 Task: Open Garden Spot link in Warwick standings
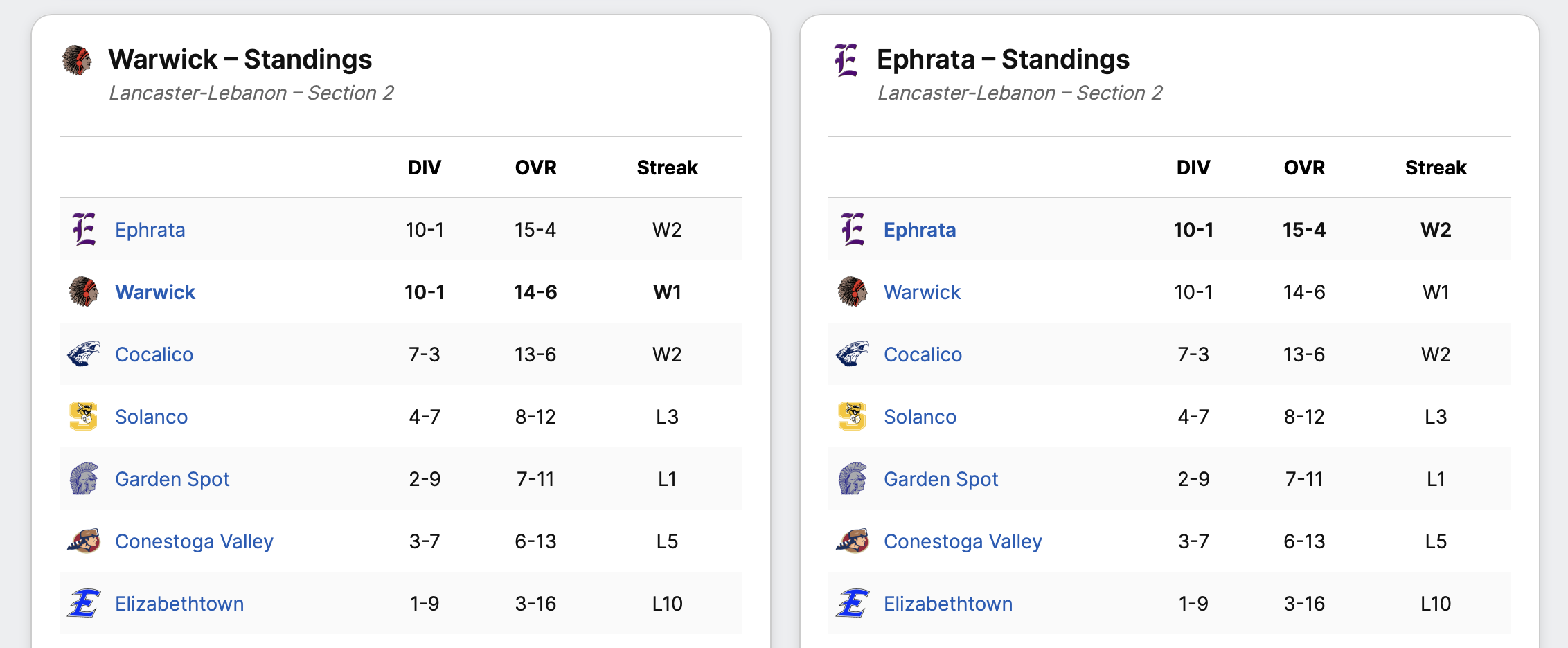coord(172,479)
